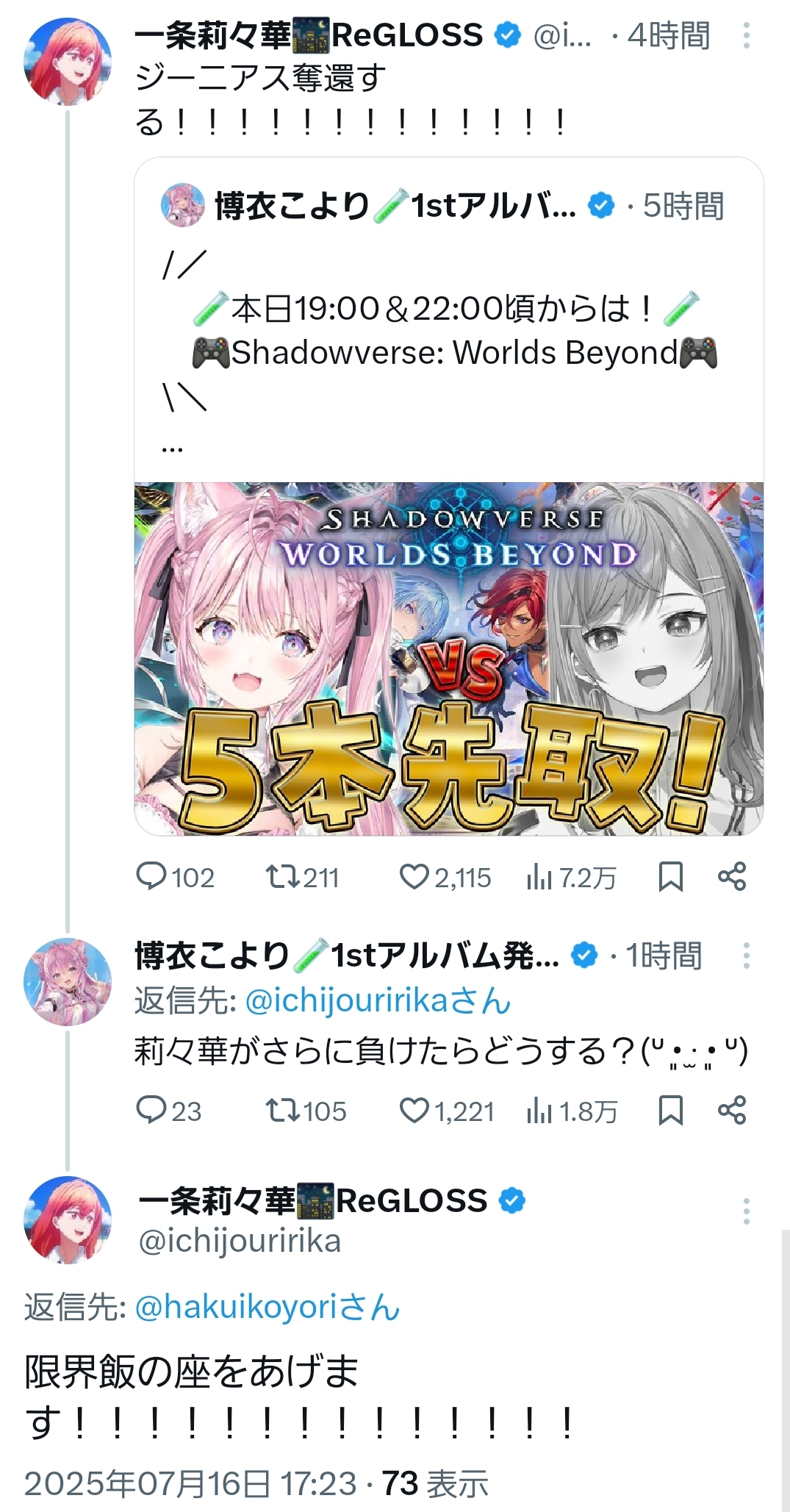The width and height of the screenshot is (790, 1512).
Task: View analytics showing 7.2万 impressions
Action: click(x=571, y=877)
